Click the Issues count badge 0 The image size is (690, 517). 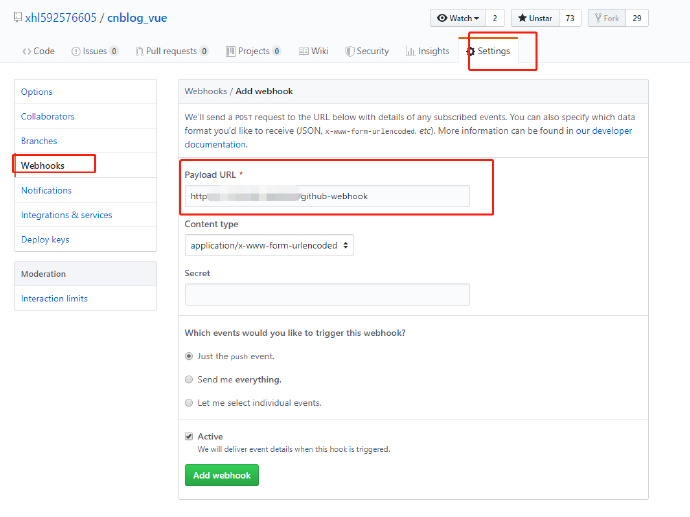pyautogui.click(x=114, y=51)
